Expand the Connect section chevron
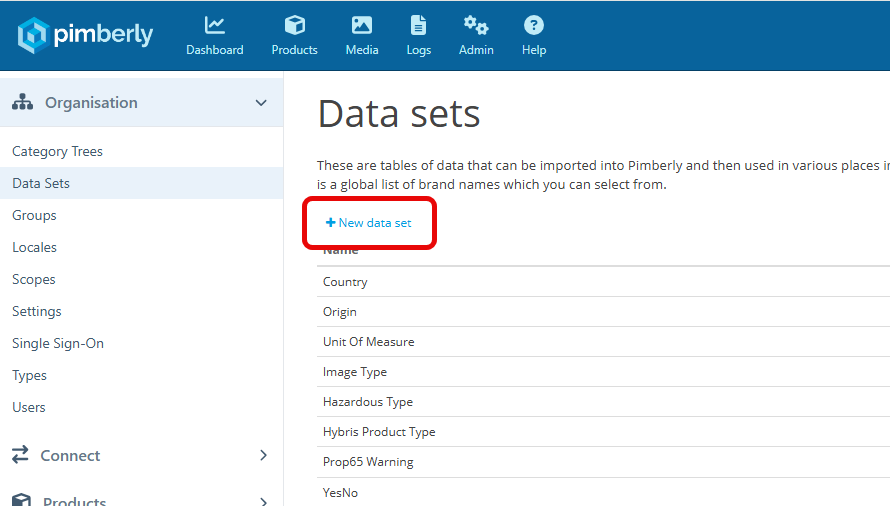The width and height of the screenshot is (890, 506). [263, 455]
